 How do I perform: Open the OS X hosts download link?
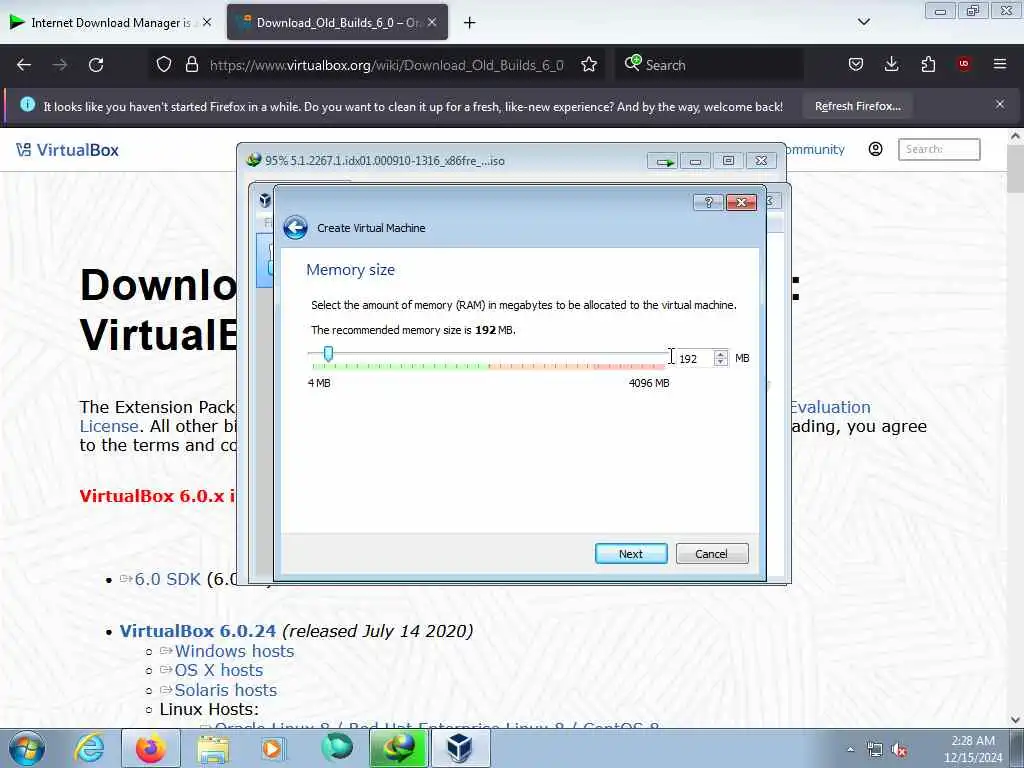pyautogui.click(x=219, y=671)
